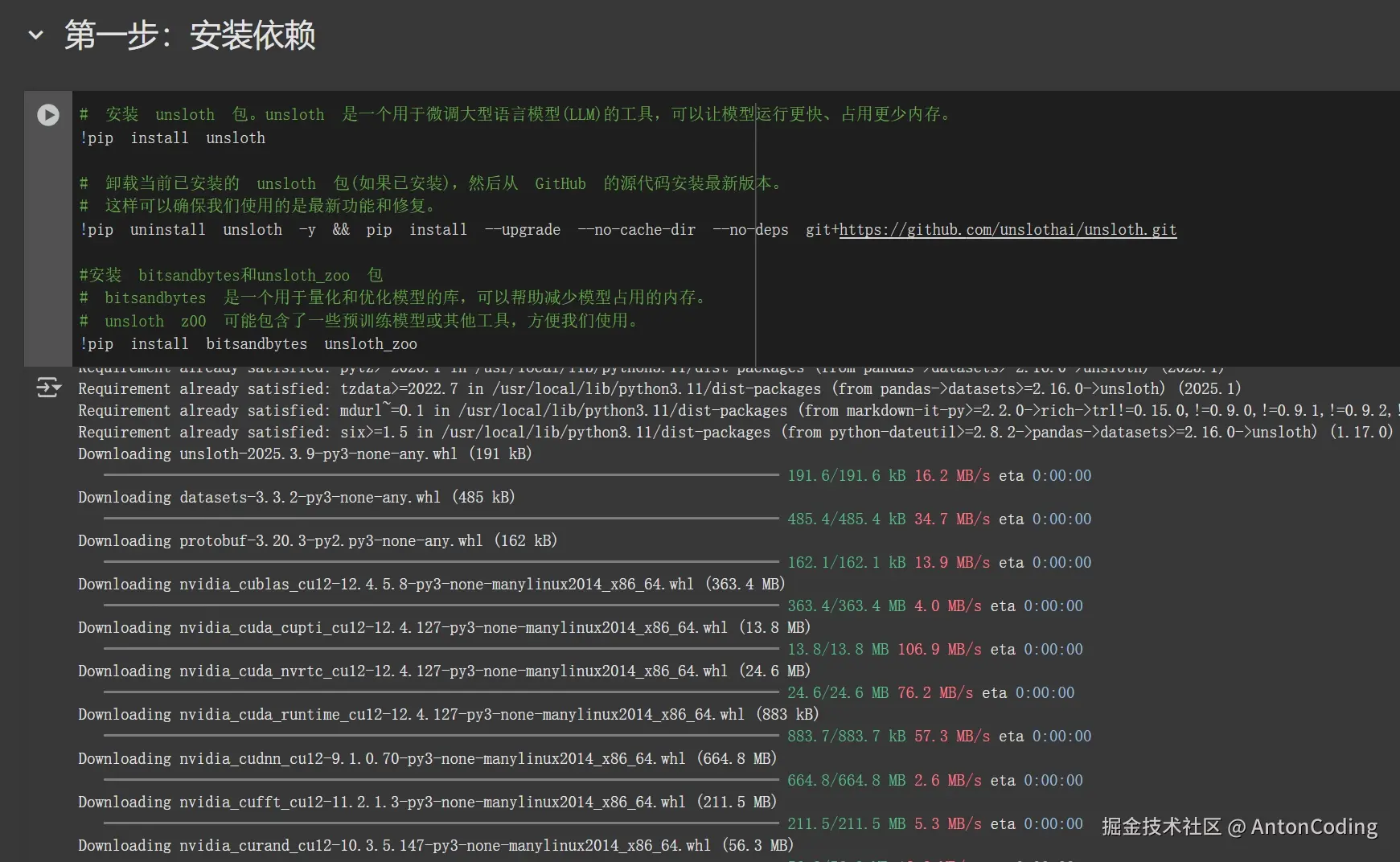Click the "664.8/664.8 MB" progress readout
Screen dimensions: 1400x862
(847, 781)
